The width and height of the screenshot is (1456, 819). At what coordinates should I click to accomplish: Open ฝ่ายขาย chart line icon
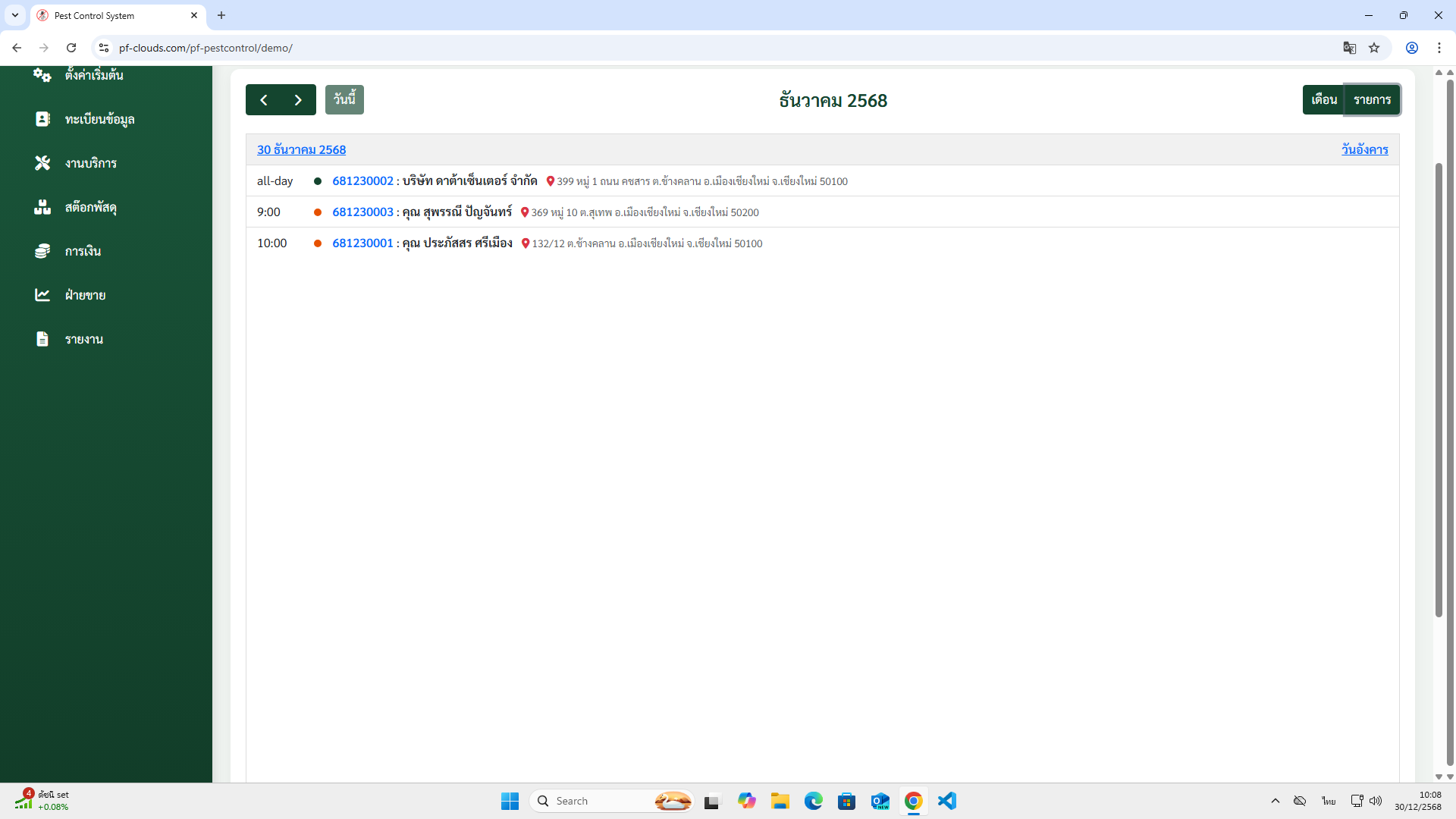pos(42,295)
